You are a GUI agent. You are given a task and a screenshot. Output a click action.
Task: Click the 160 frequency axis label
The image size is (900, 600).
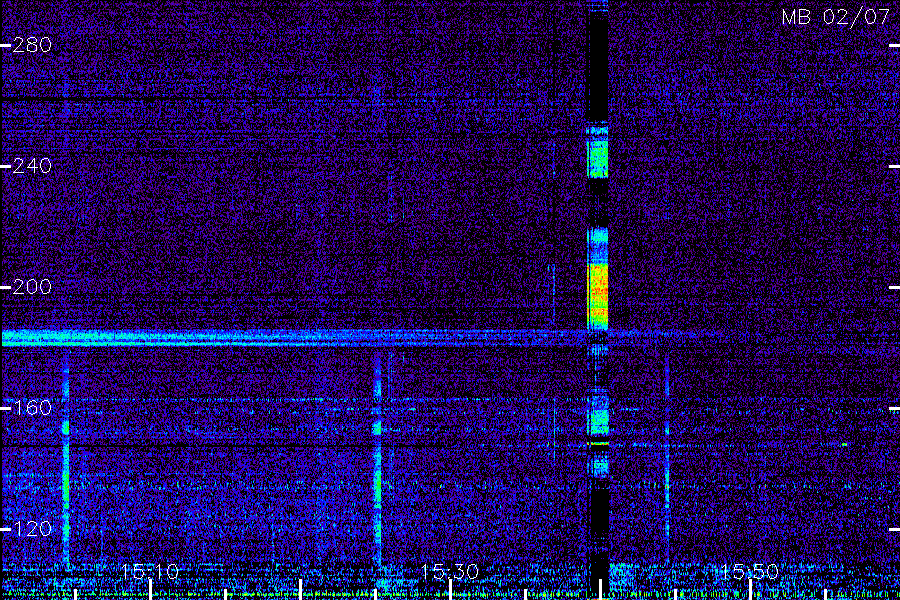coord(32,408)
